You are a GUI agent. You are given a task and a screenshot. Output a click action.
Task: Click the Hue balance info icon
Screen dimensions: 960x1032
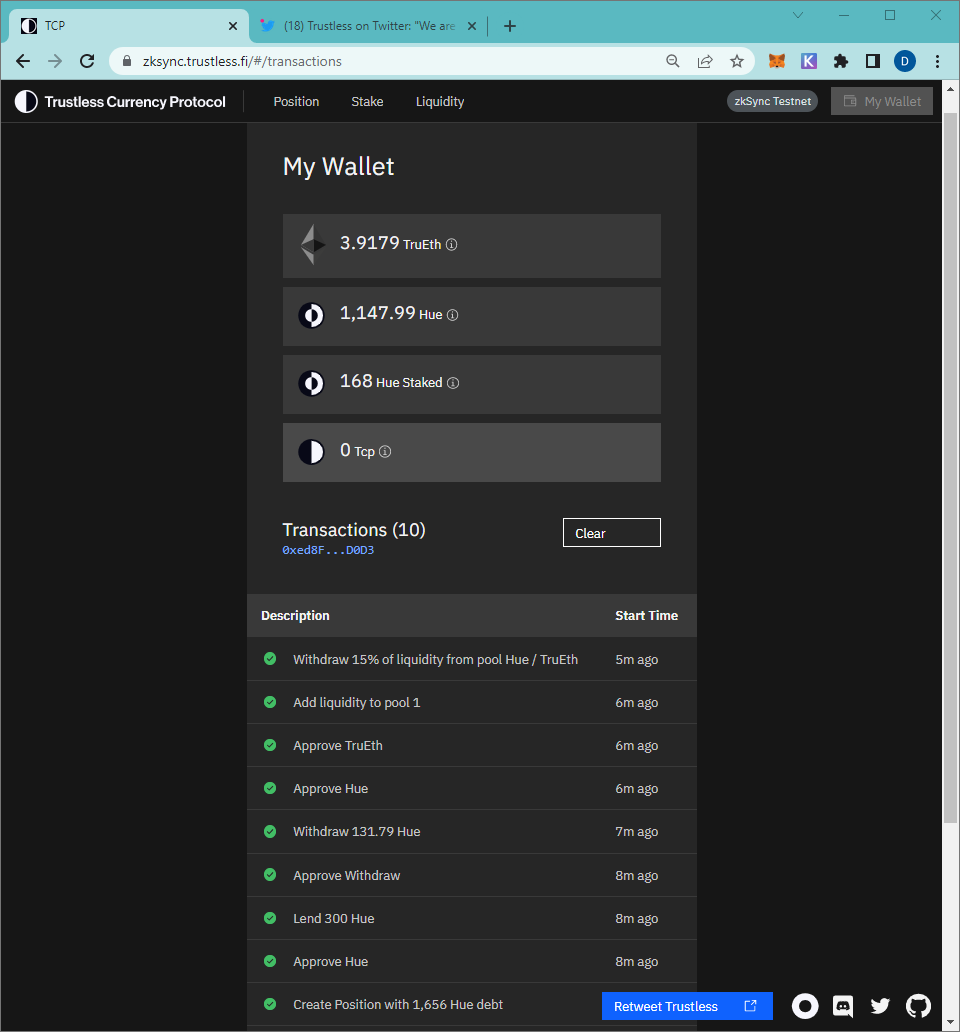click(x=453, y=315)
